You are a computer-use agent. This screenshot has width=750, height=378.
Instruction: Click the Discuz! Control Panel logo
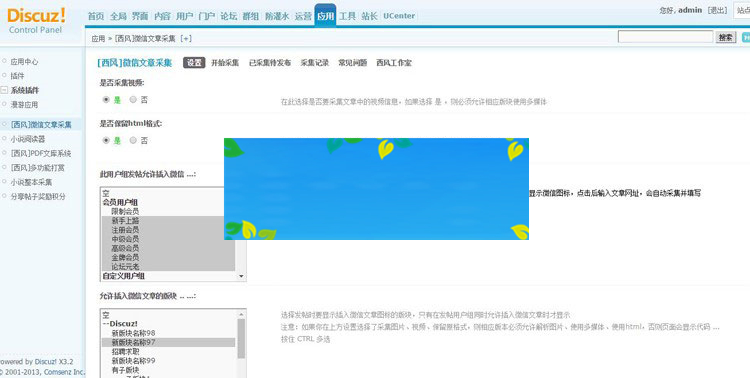pos(36,20)
